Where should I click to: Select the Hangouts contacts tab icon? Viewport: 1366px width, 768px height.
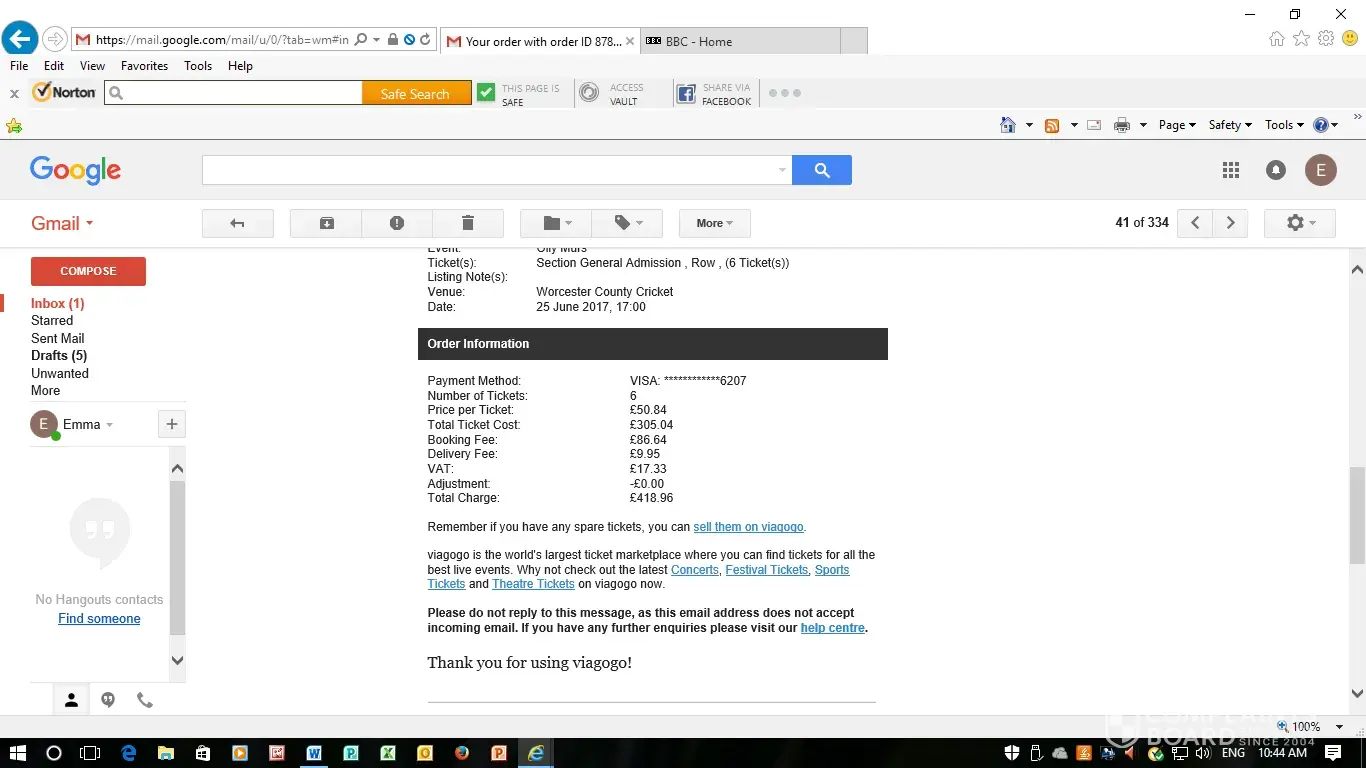point(71,700)
